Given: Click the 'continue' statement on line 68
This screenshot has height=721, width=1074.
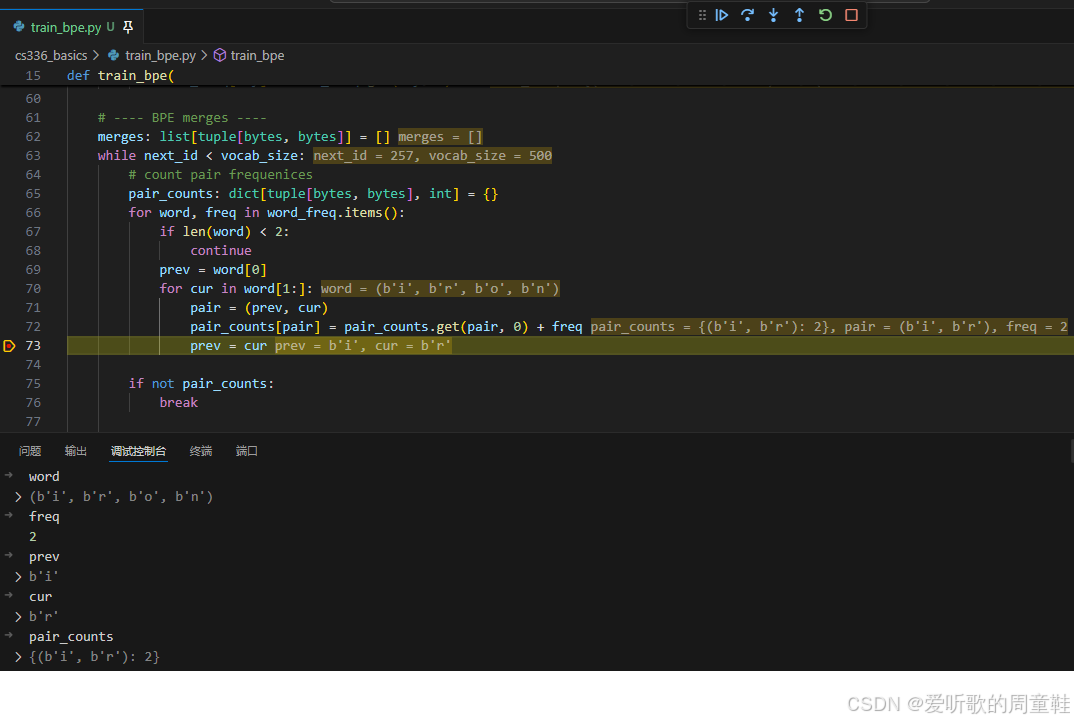Looking at the screenshot, I should (x=221, y=251).
